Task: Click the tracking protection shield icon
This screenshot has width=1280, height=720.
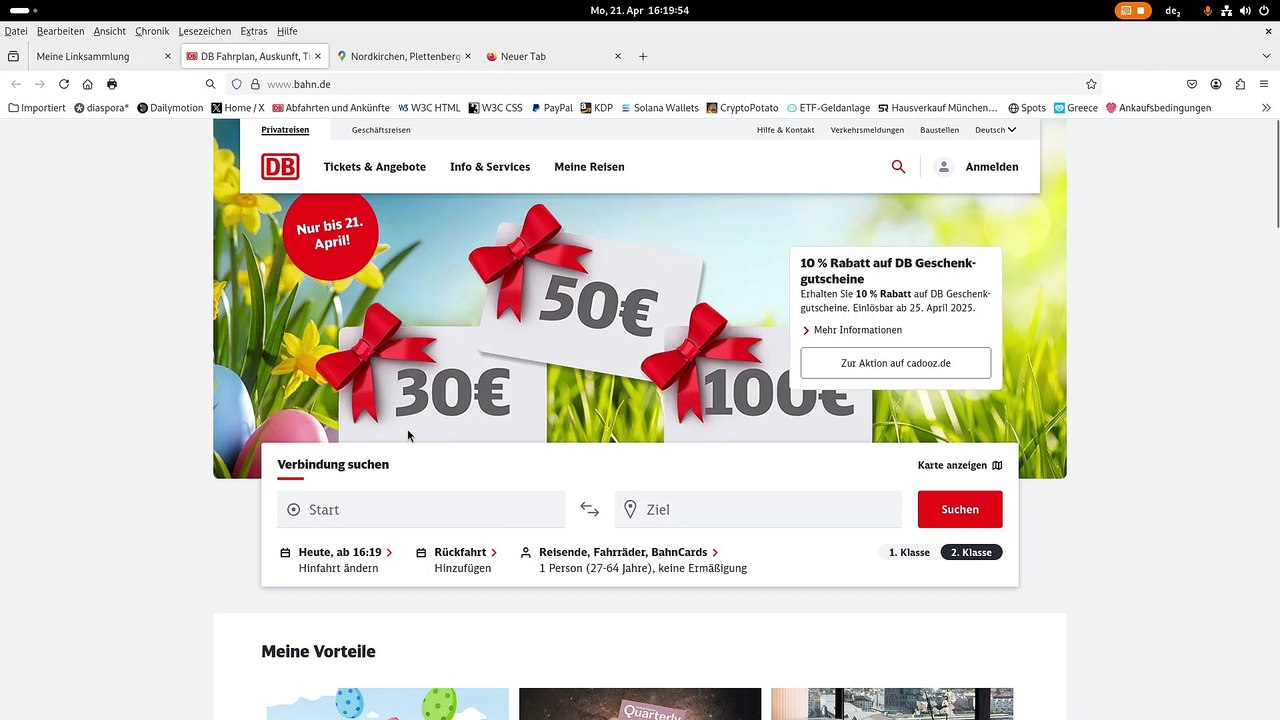Action: 237,84
